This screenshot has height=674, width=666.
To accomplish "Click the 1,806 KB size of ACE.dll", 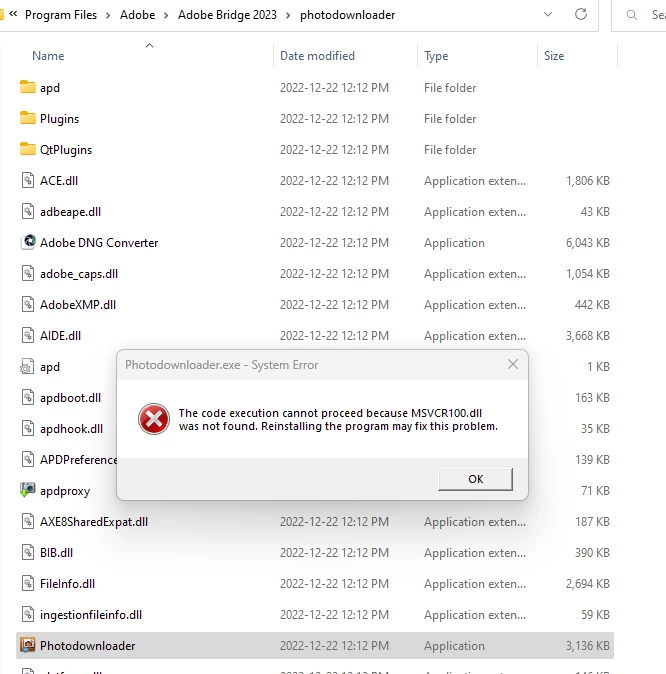I will coord(587,181).
